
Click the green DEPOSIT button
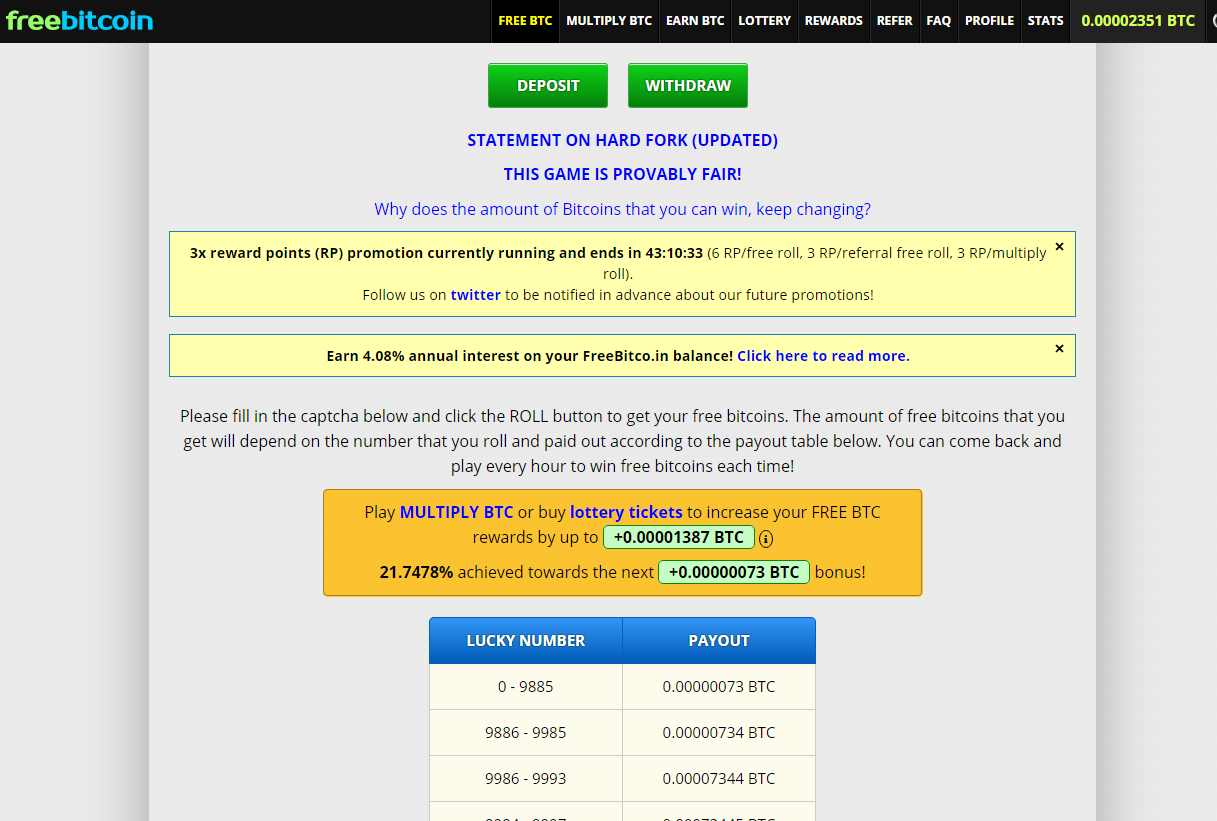[x=548, y=86]
